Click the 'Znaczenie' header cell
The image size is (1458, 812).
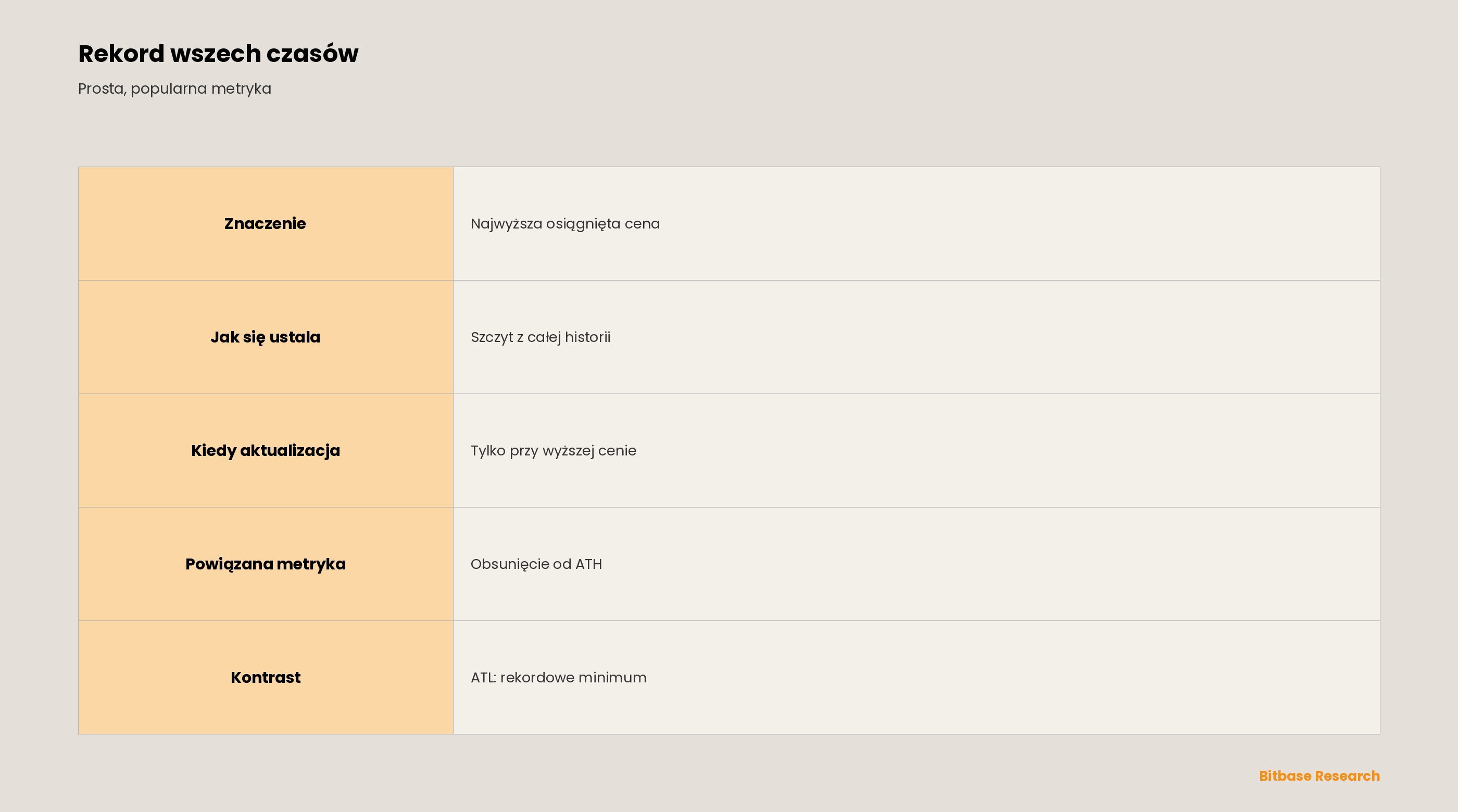(x=266, y=223)
